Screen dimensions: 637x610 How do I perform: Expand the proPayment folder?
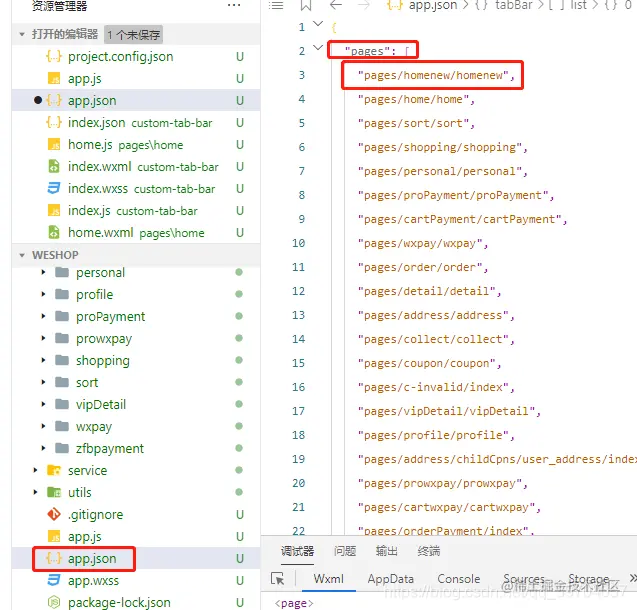click(x=43, y=316)
